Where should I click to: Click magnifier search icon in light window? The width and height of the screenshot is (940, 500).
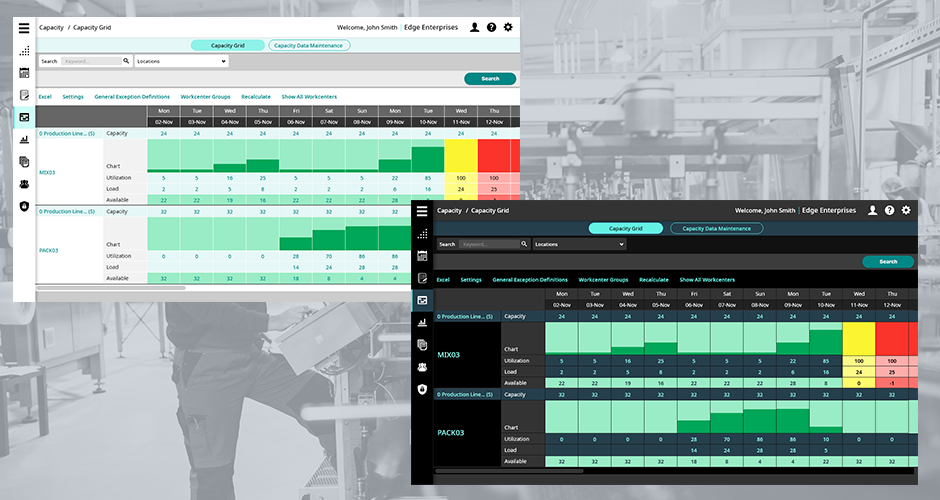pos(126,61)
